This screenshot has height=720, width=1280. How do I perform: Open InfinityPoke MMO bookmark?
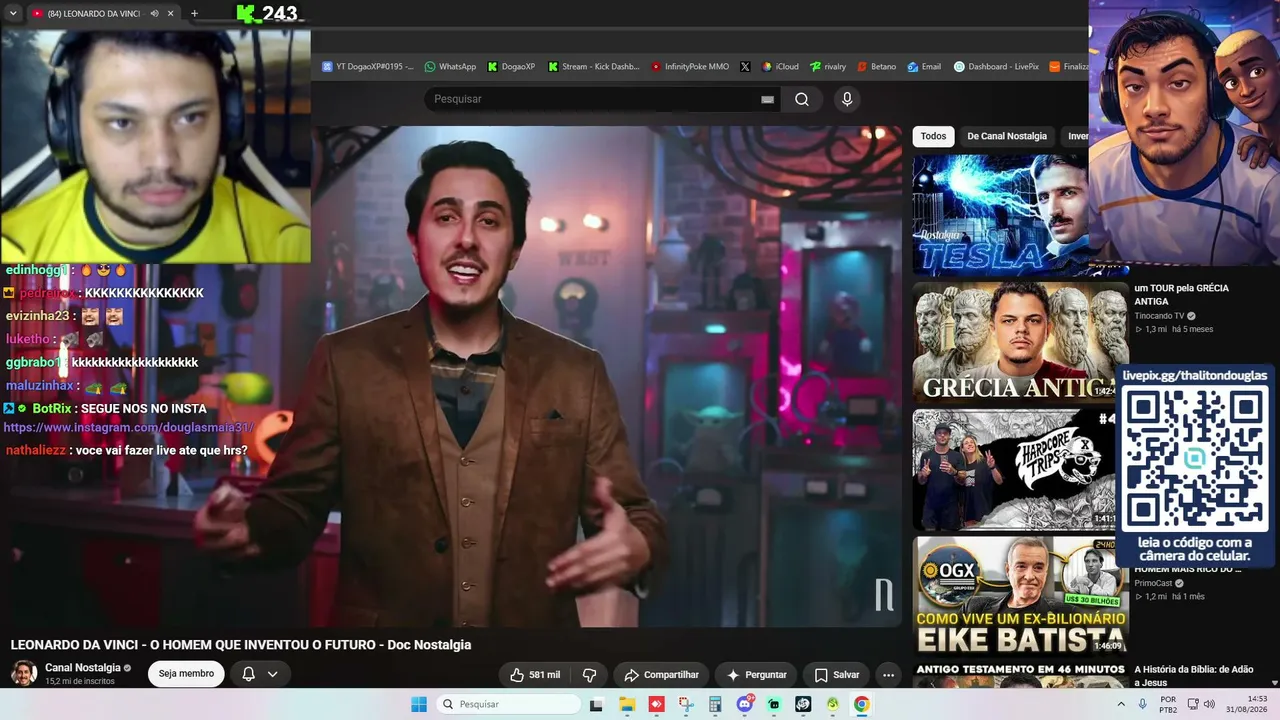(x=690, y=67)
